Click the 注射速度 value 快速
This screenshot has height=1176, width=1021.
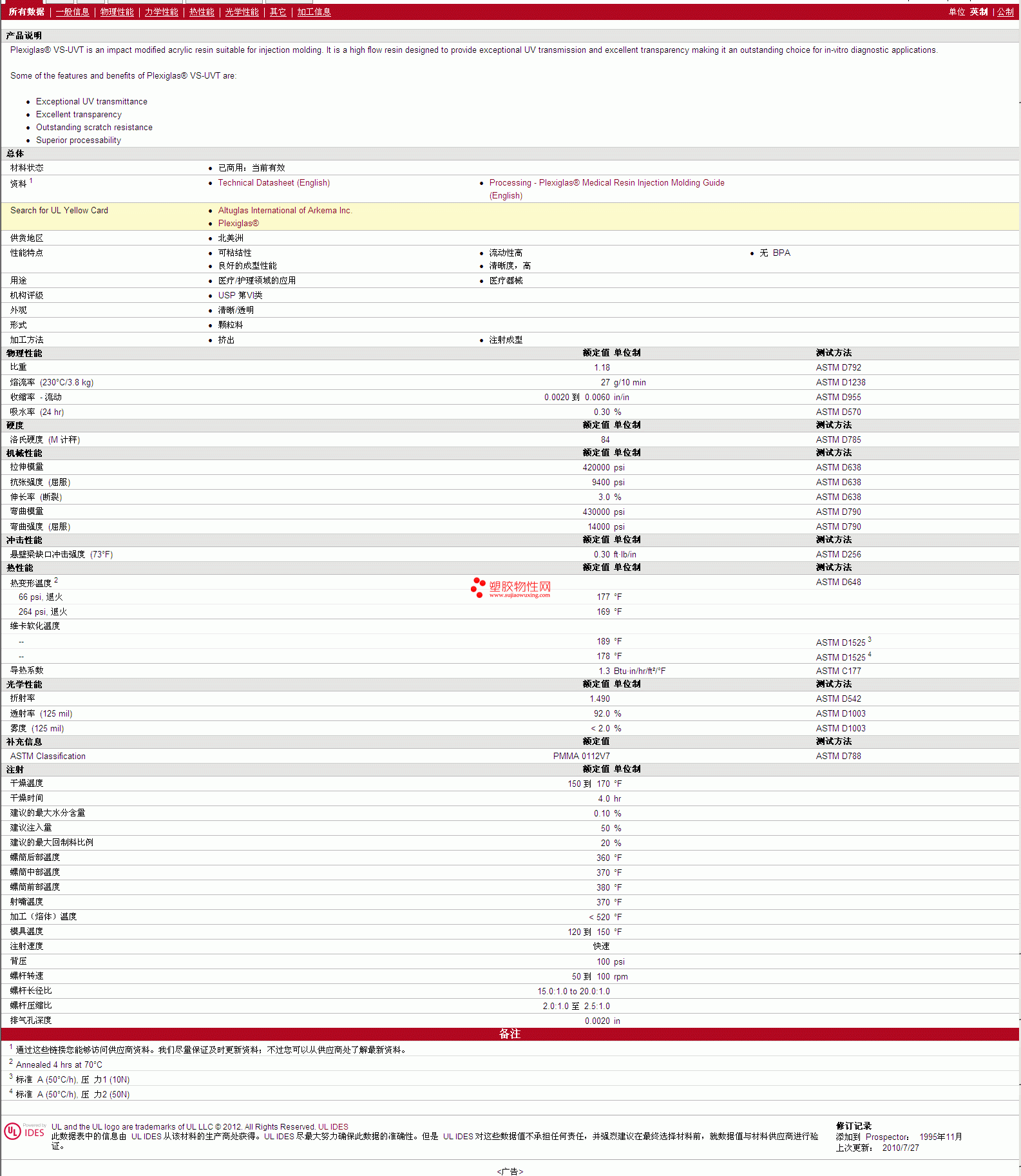[602, 947]
